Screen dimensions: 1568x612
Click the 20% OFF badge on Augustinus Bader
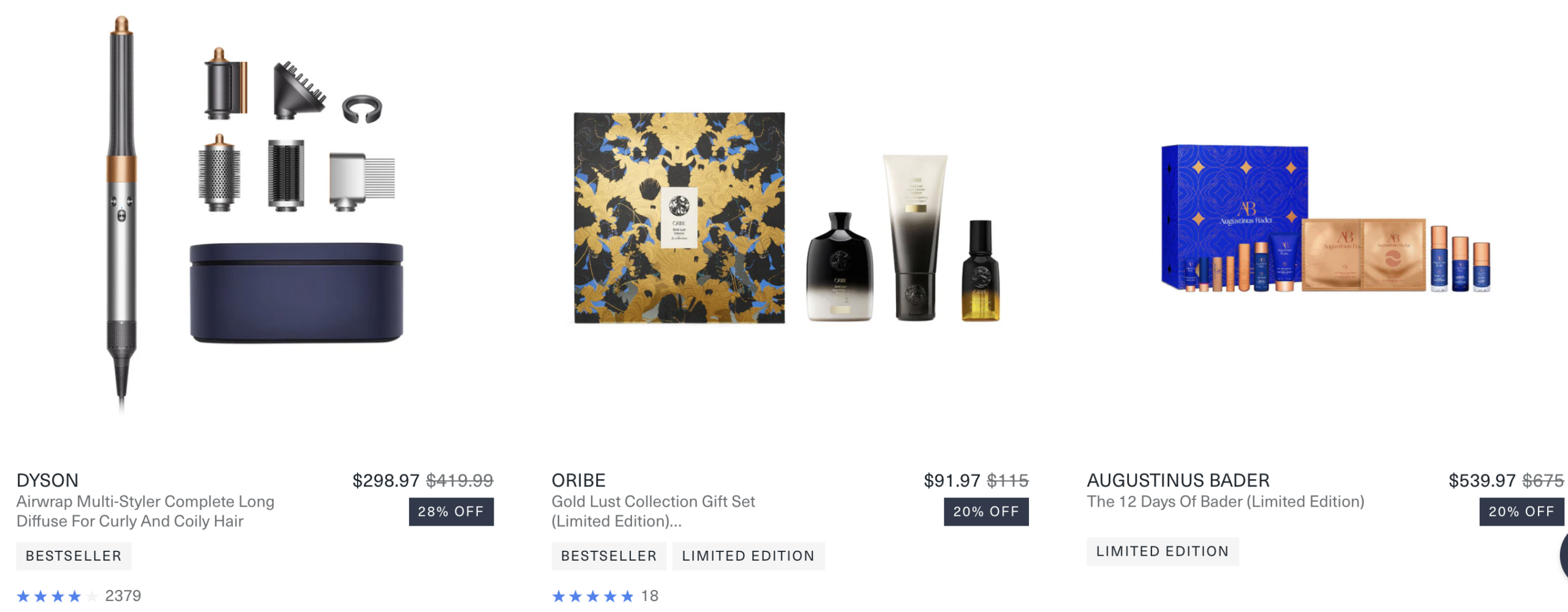pyautogui.click(x=1521, y=512)
